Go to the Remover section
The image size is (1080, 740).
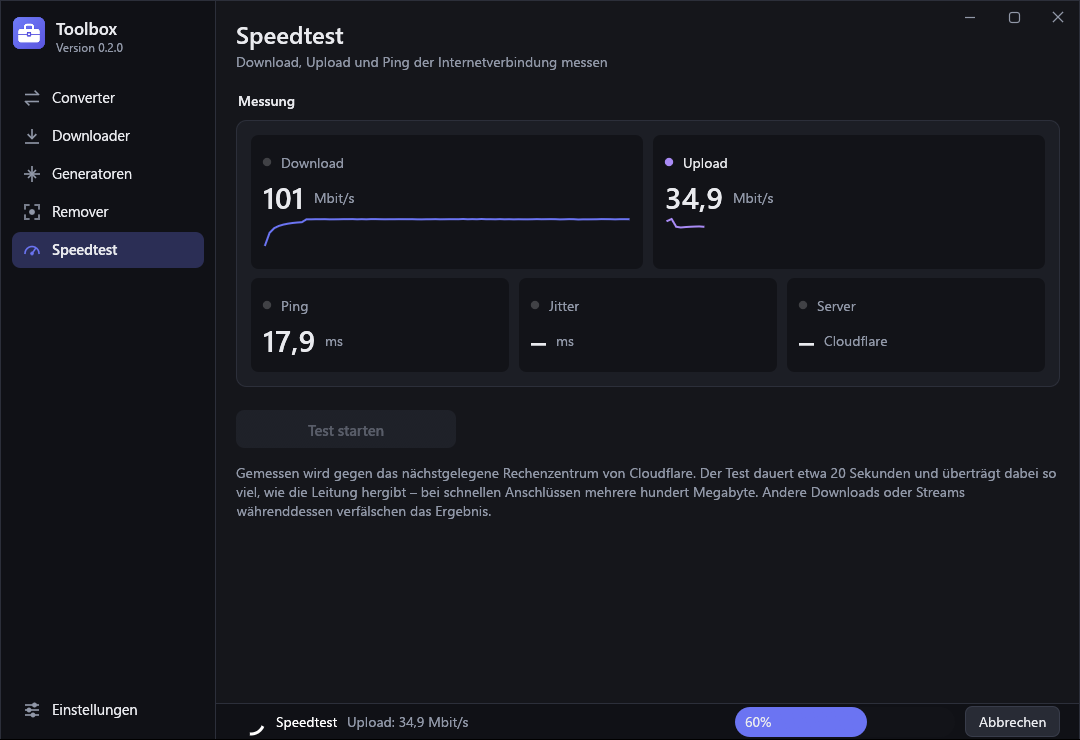click(108, 212)
